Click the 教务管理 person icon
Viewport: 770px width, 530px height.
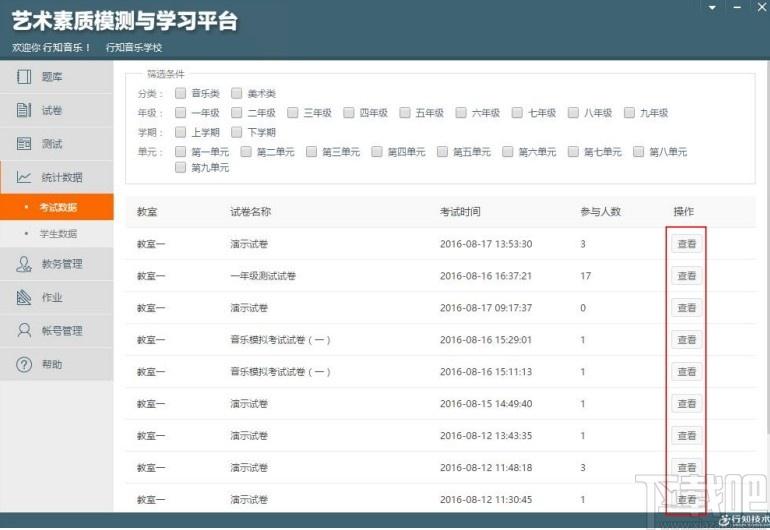tap(24, 264)
